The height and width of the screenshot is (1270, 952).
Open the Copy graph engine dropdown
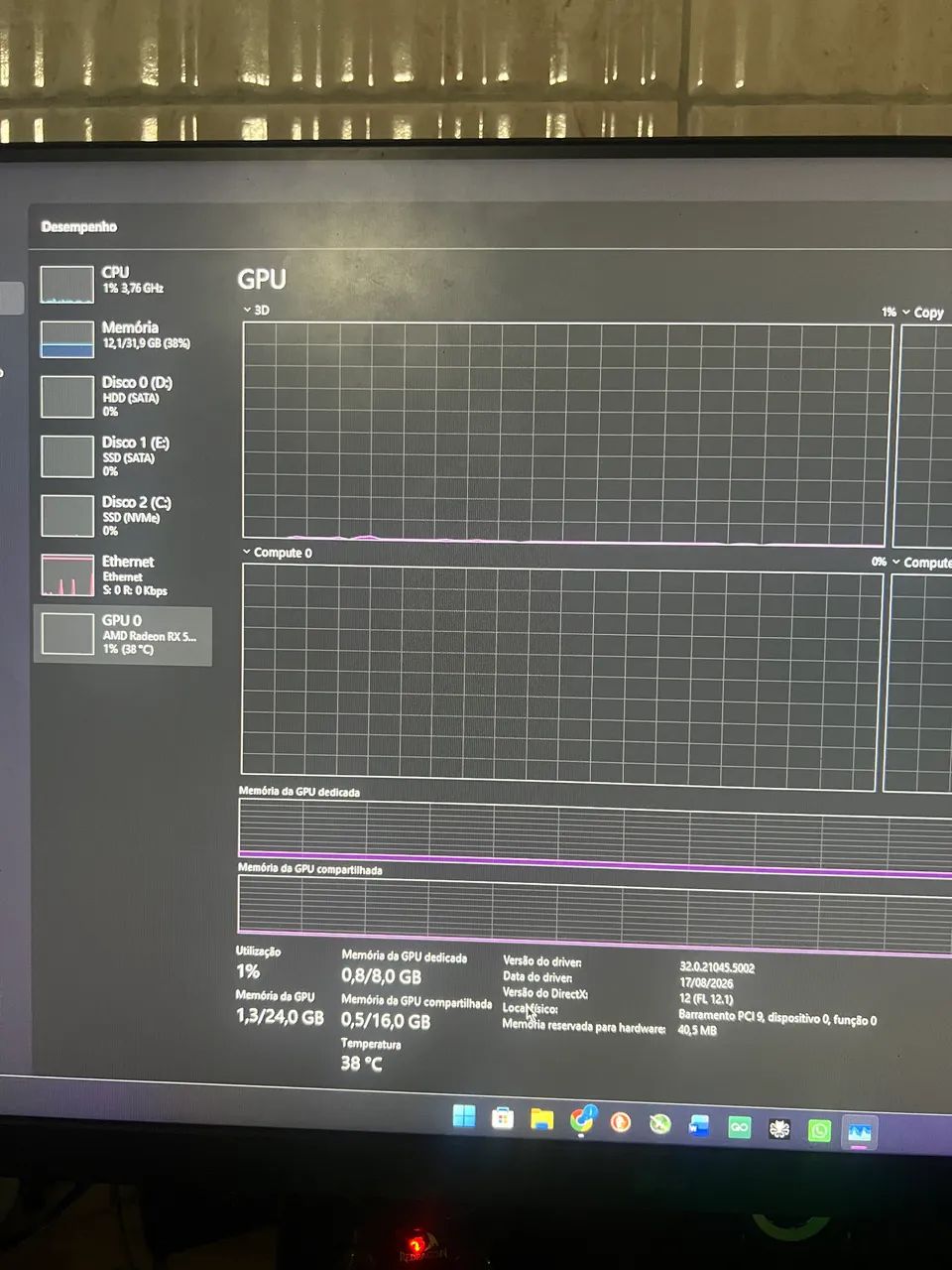click(922, 312)
